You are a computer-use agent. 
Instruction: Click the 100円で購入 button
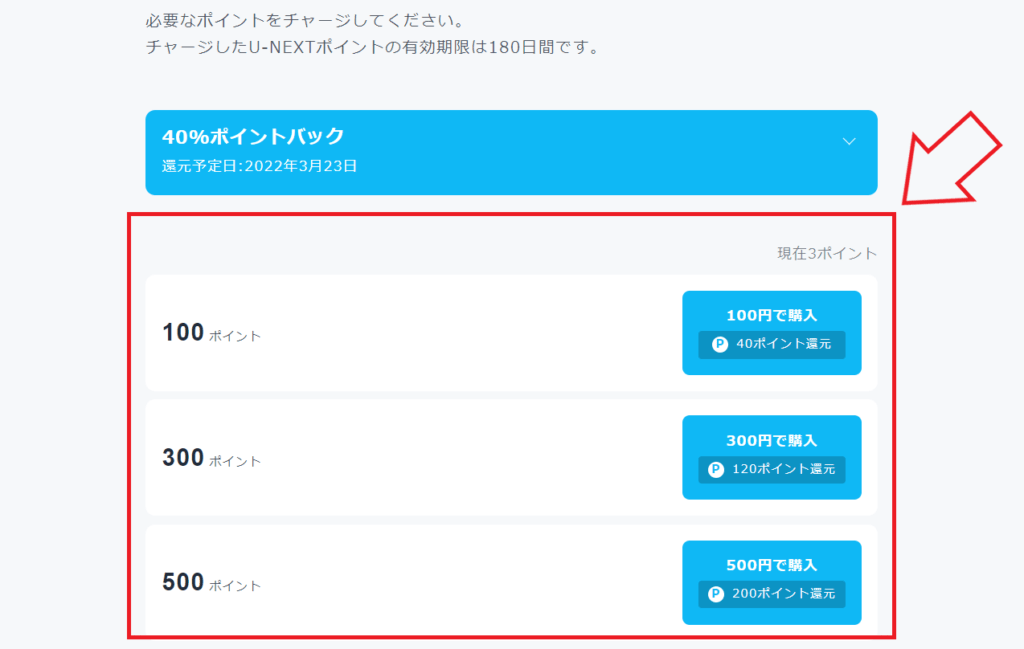(771, 332)
